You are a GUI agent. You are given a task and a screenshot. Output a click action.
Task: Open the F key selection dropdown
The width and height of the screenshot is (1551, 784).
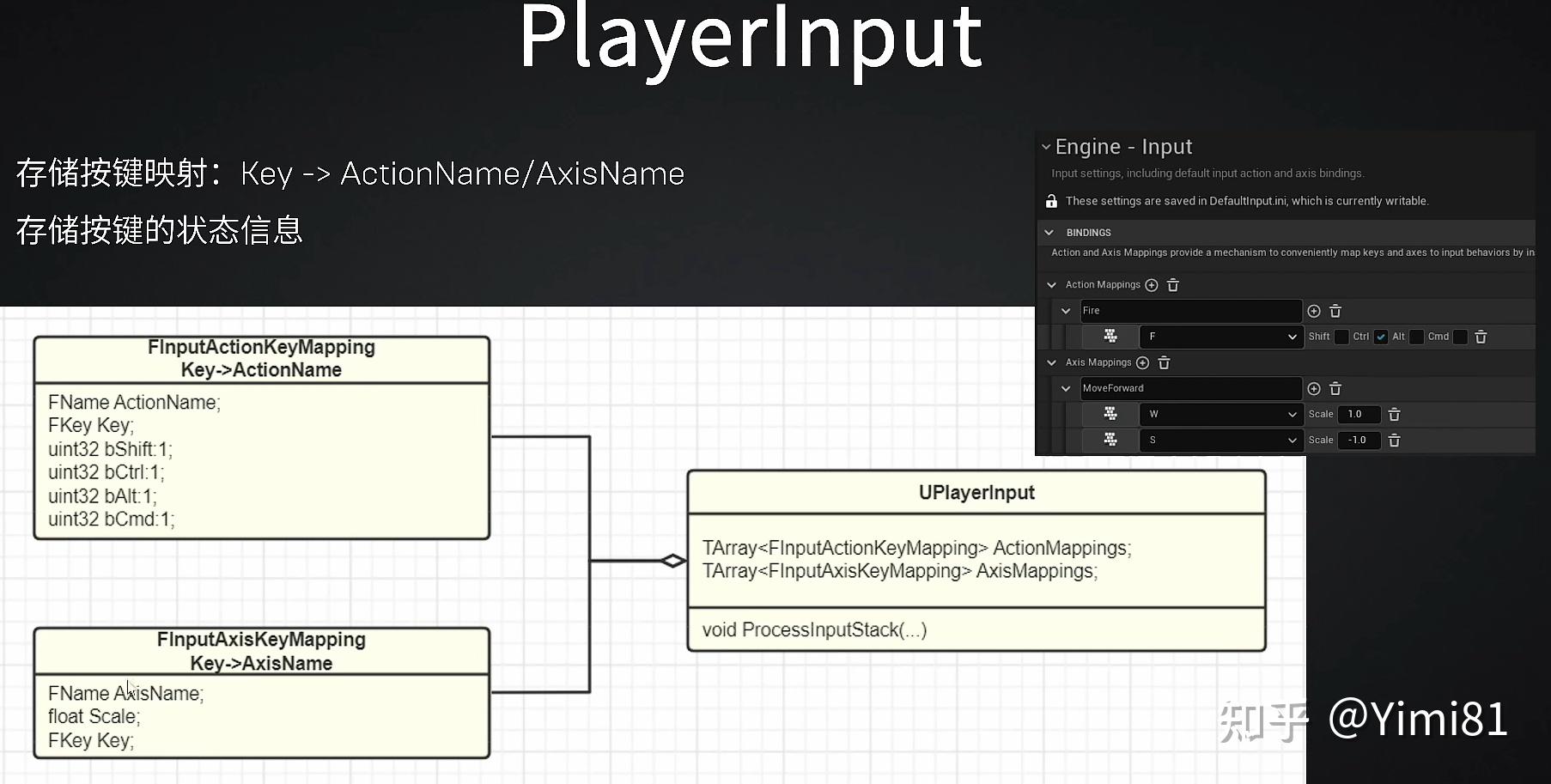[x=1221, y=337]
